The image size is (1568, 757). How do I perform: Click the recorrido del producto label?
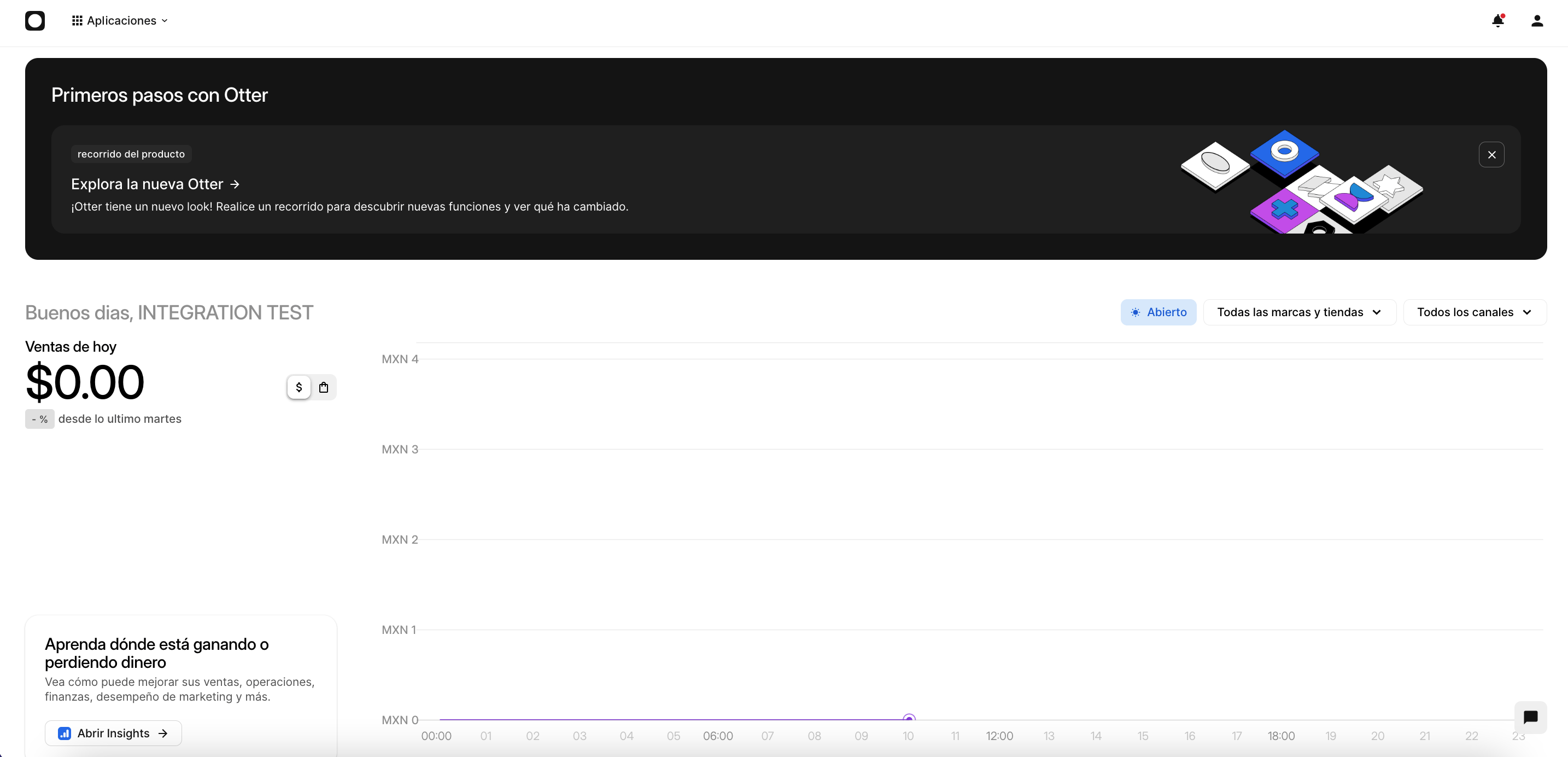(131, 154)
